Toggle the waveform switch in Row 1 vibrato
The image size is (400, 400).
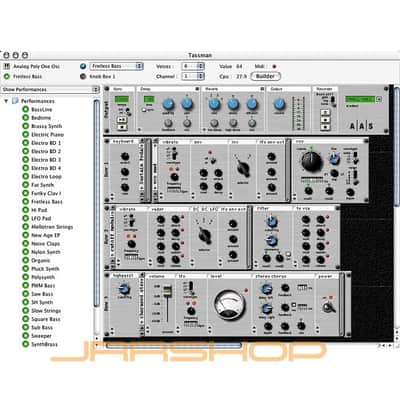pyautogui.click(x=174, y=154)
